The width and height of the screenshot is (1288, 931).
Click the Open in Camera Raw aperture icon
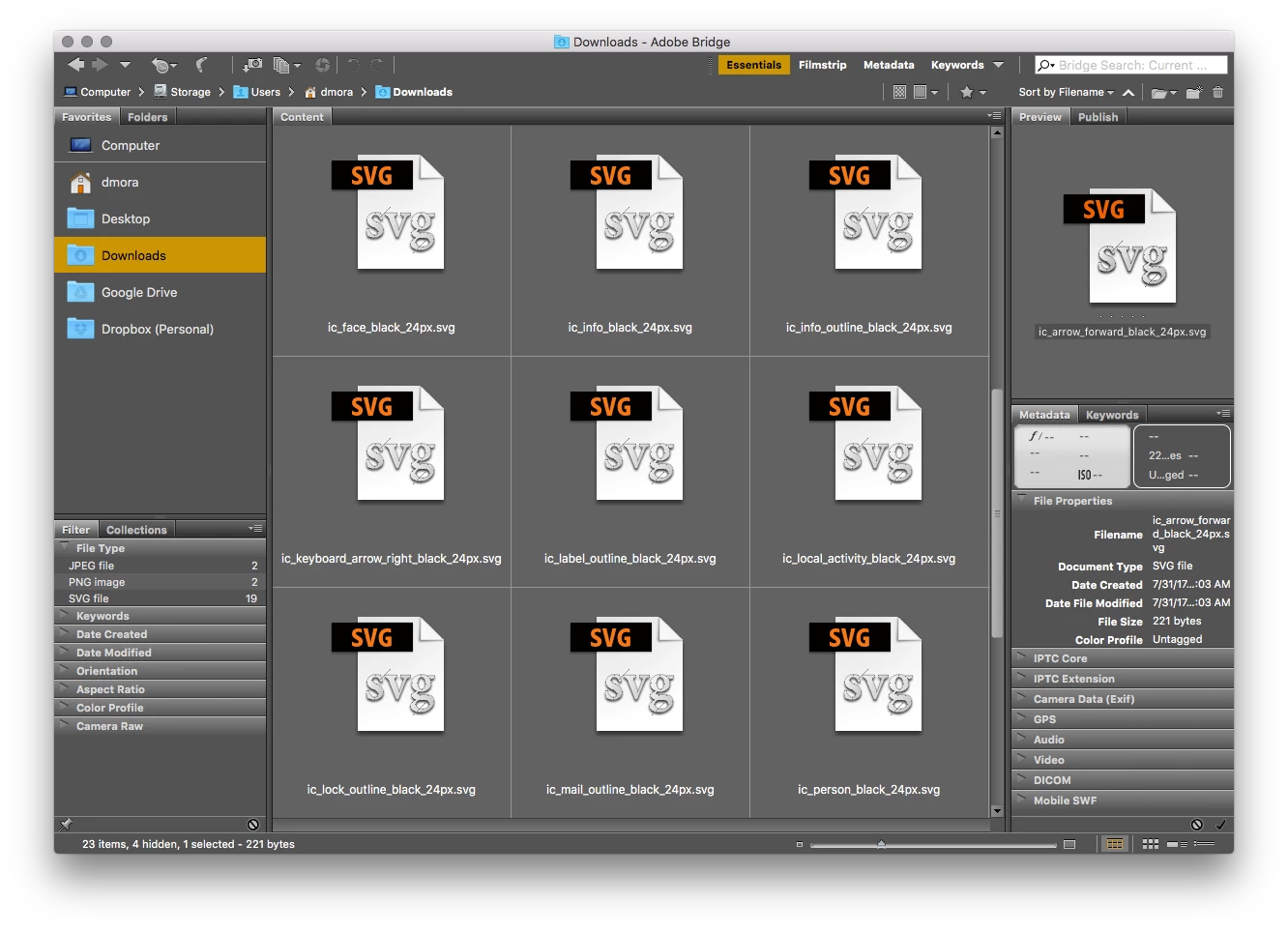point(322,65)
